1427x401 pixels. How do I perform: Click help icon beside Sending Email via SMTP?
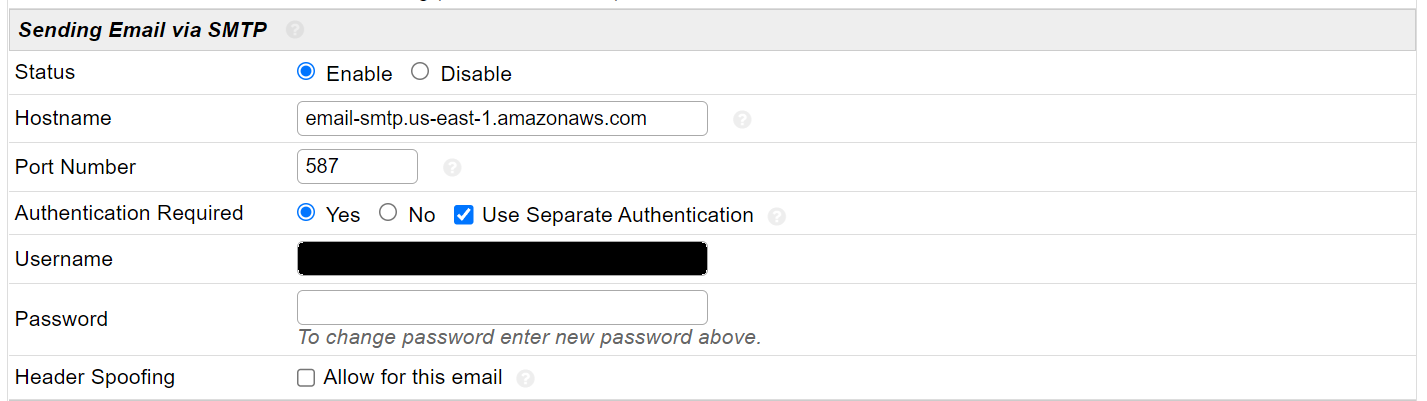pos(294,30)
